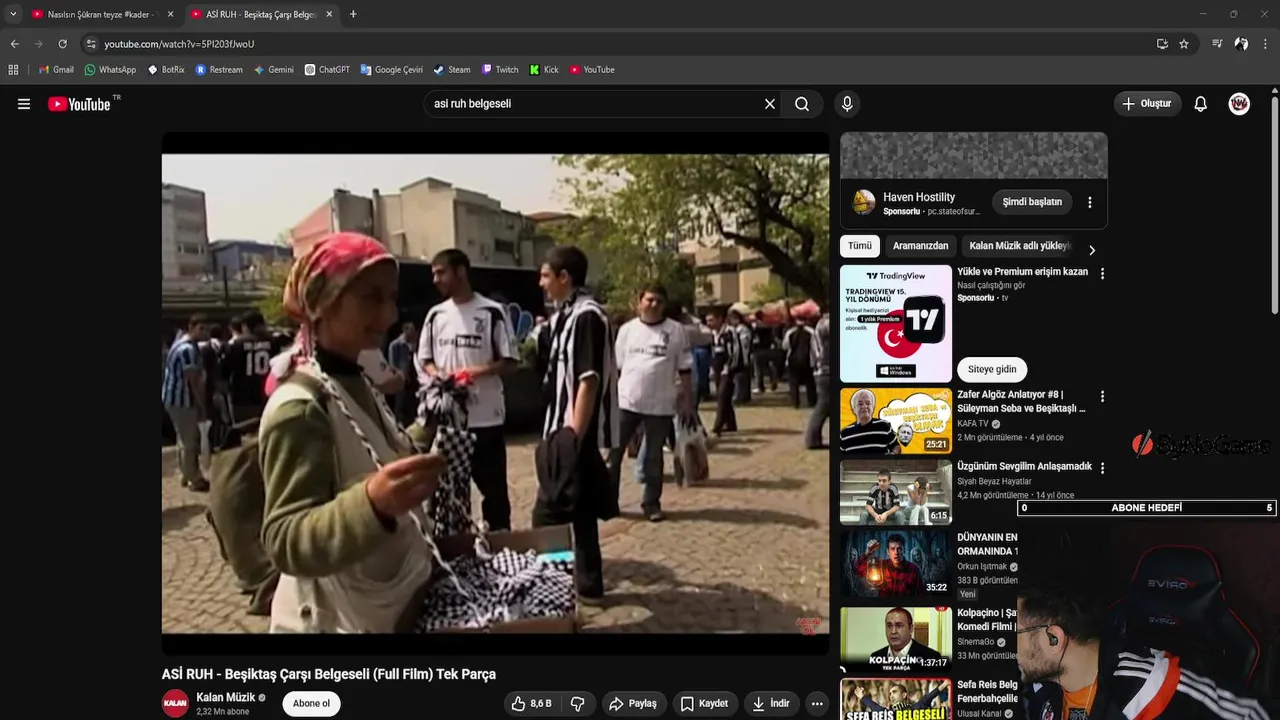The image size is (1280, 720).
Task: Go to YouTube home via logo
Action: 80,104
